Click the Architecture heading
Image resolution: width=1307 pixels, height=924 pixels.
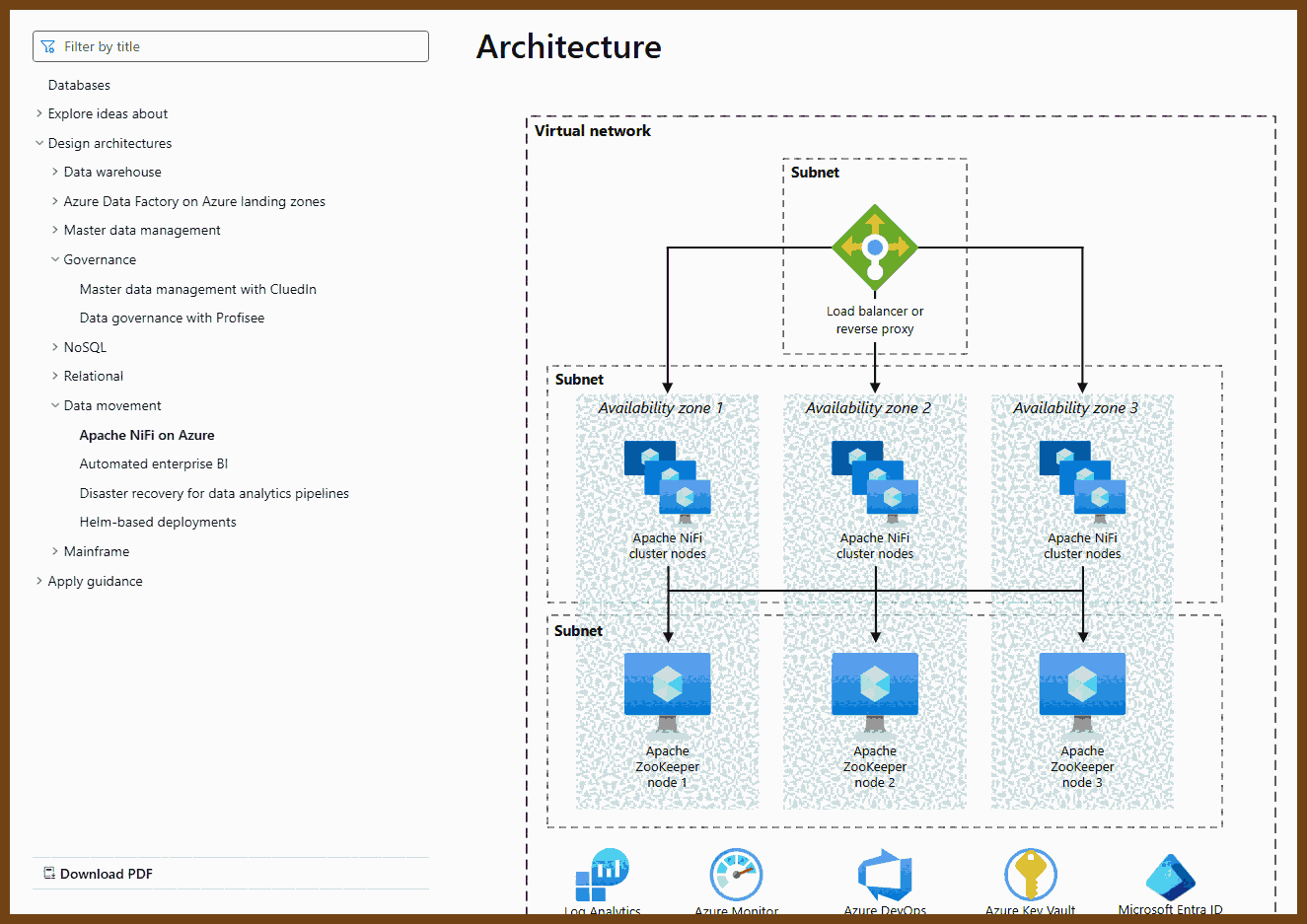(x=569, y=46)
